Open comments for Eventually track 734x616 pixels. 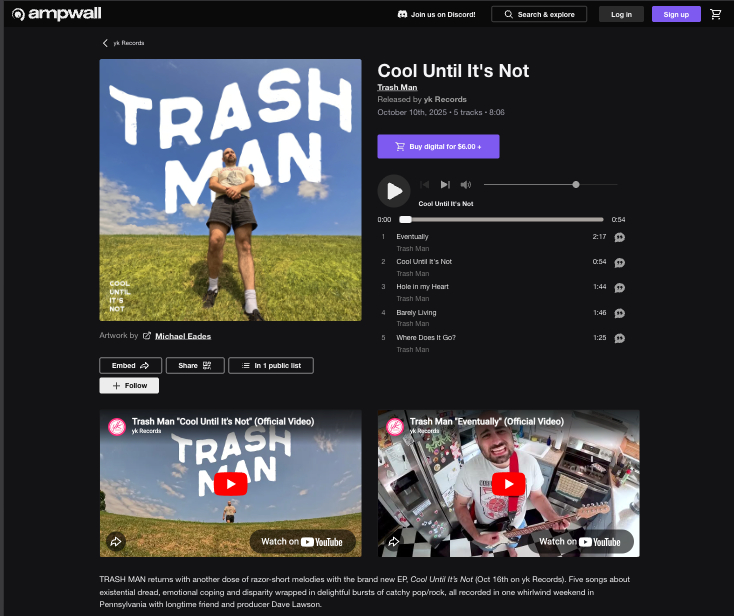(619, 237)
